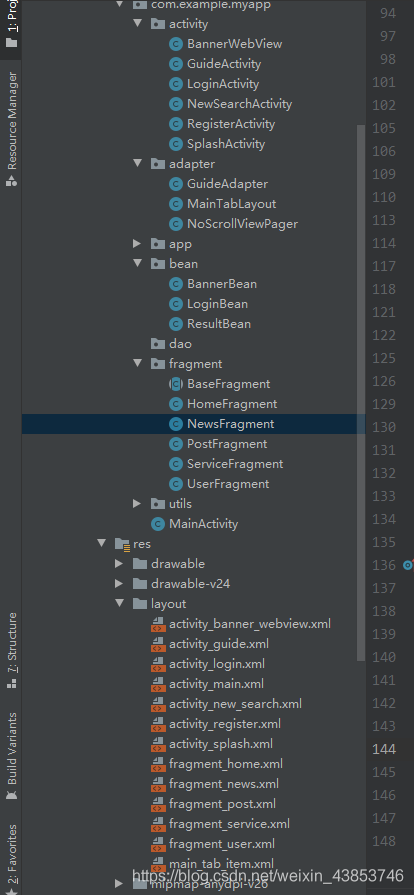Select activity_splash.xml file

click(x=220, y=744)
